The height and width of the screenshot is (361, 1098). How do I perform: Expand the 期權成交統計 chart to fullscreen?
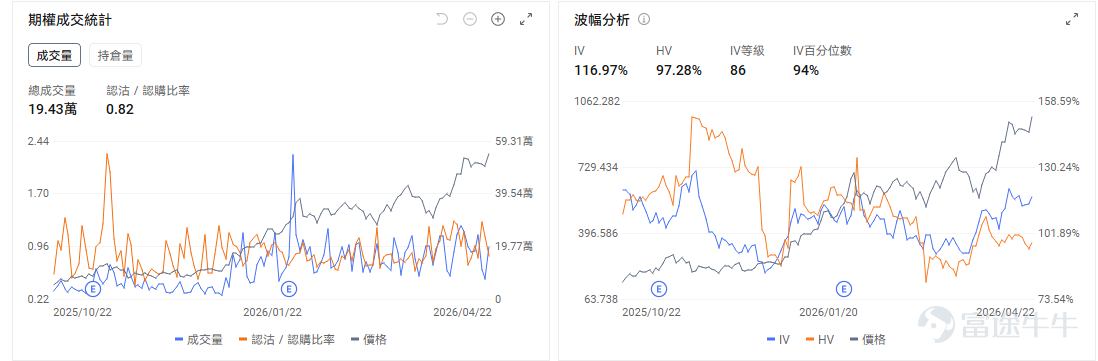pos(526,20)
